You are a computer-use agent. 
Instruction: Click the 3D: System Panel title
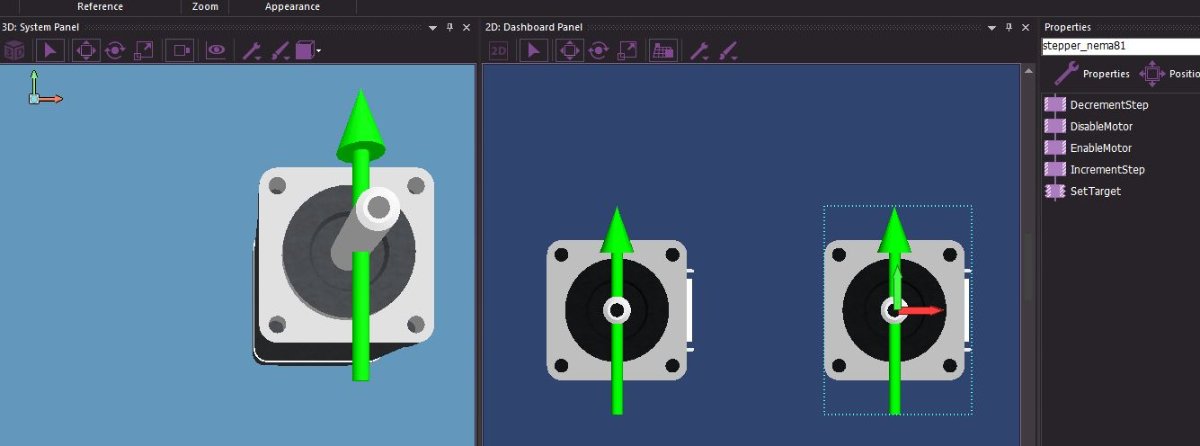(x=42, y=27)
